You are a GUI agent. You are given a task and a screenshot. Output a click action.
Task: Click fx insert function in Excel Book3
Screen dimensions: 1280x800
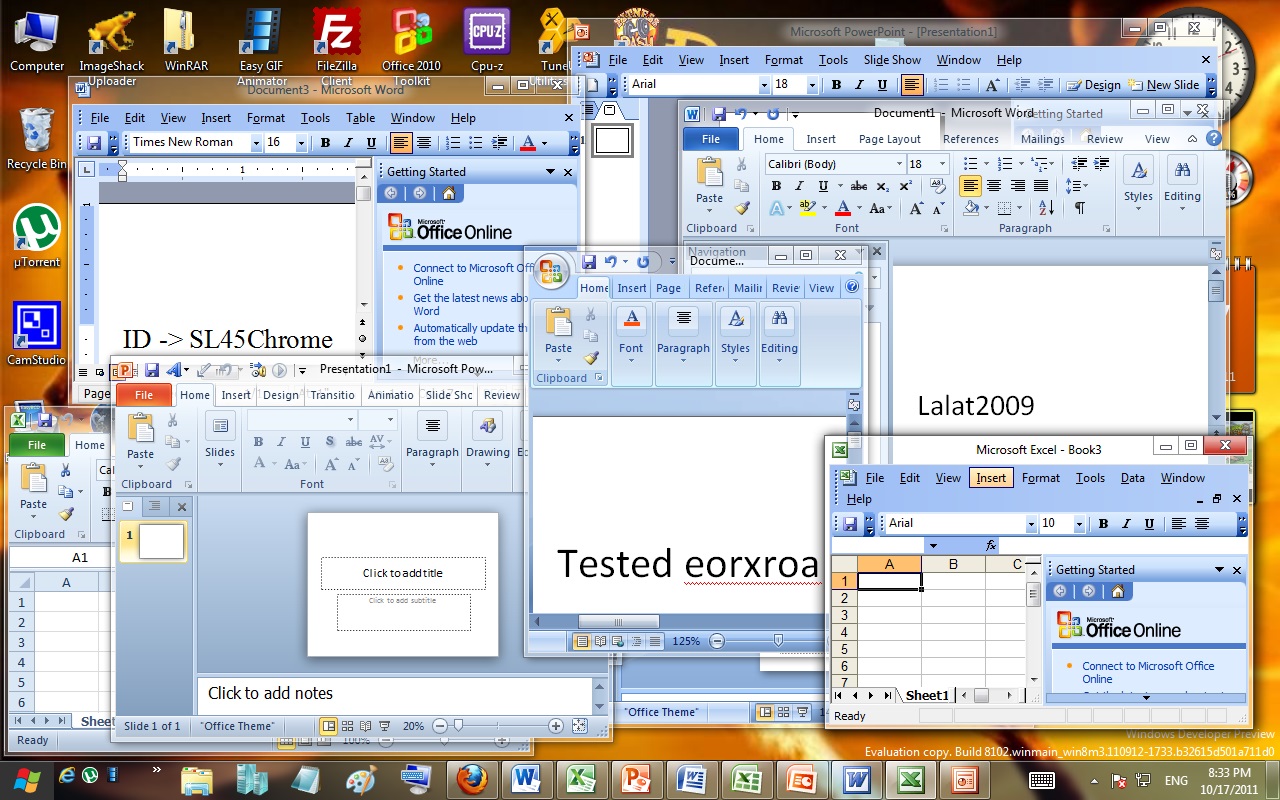pos(991,546)
